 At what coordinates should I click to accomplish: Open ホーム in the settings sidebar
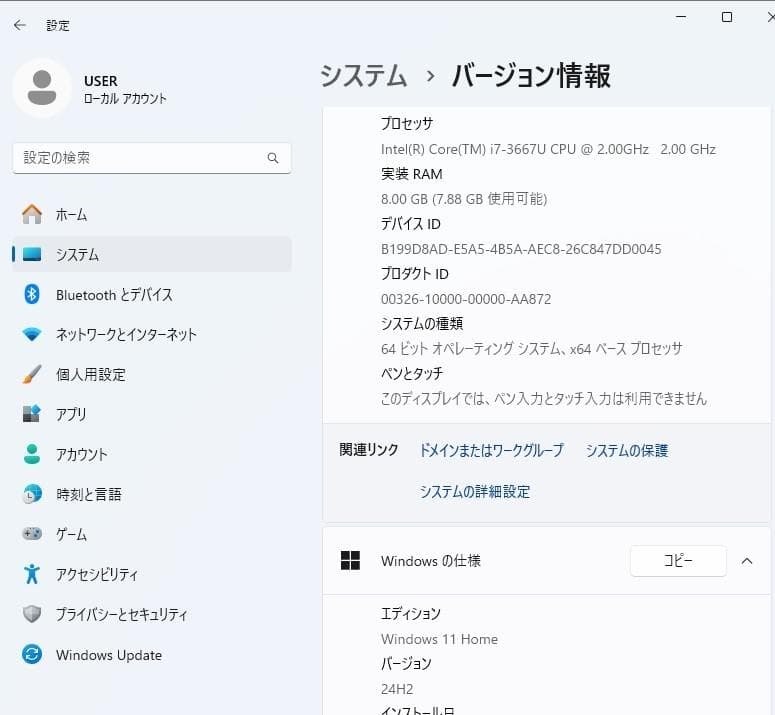(x=152, y=214)
